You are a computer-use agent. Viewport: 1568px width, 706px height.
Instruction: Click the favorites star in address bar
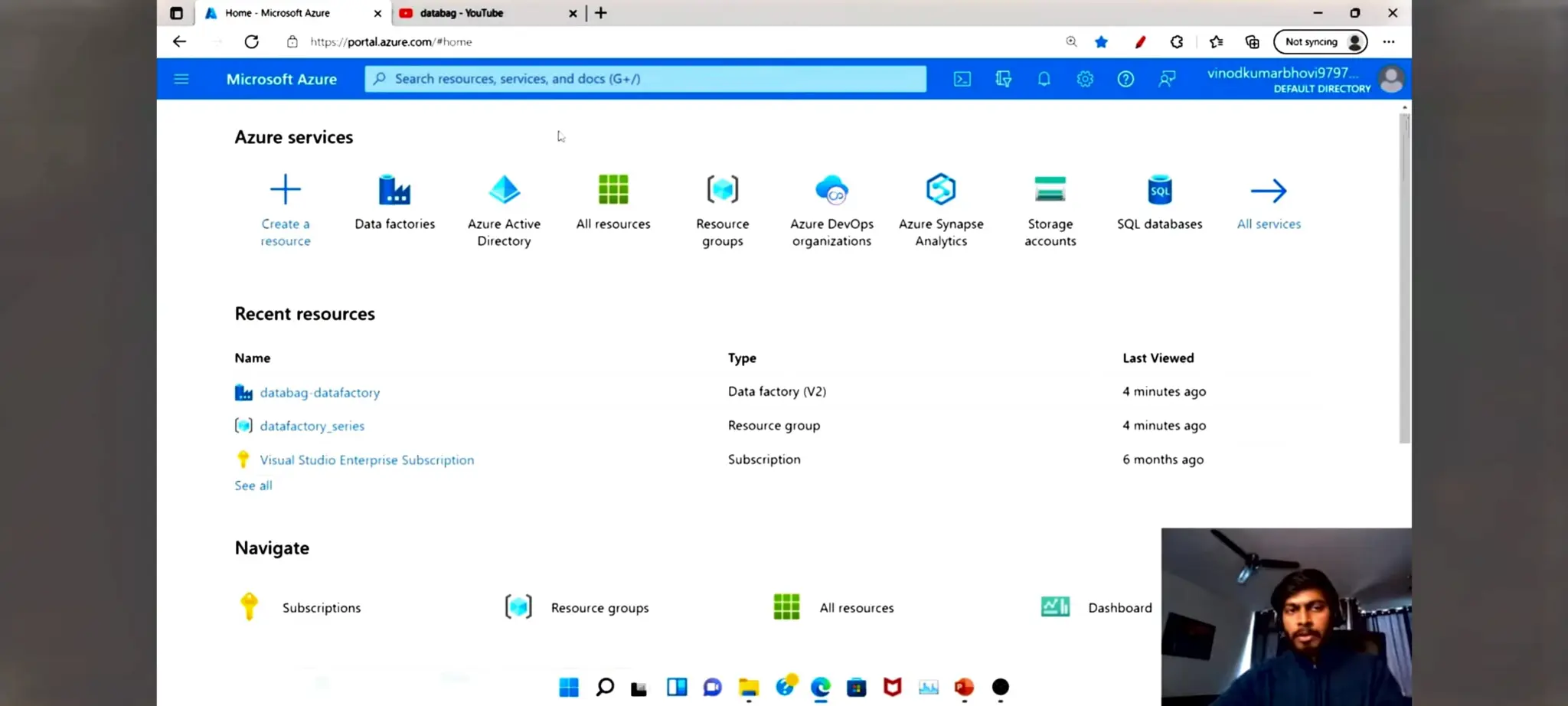point(1101,41)
